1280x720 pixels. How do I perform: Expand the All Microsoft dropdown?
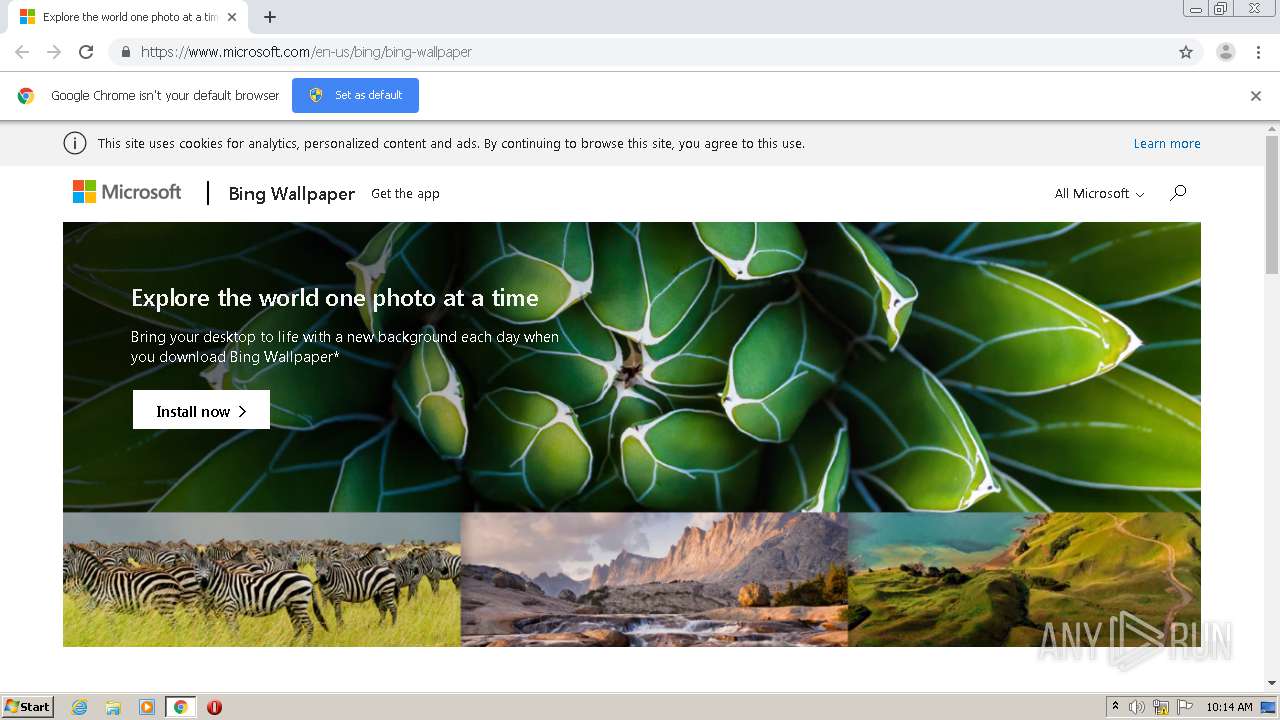point(1099,193)
